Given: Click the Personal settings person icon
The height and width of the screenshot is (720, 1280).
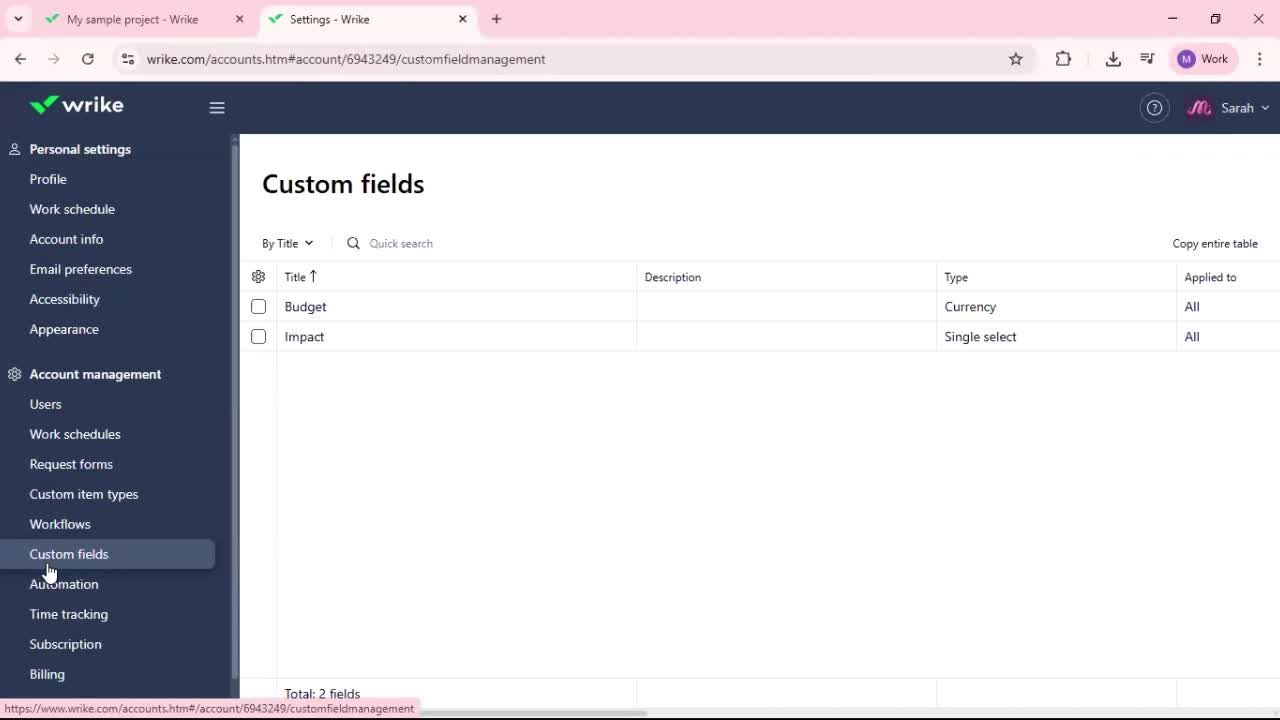Looking at the screenshot, I should click(14, 149).
